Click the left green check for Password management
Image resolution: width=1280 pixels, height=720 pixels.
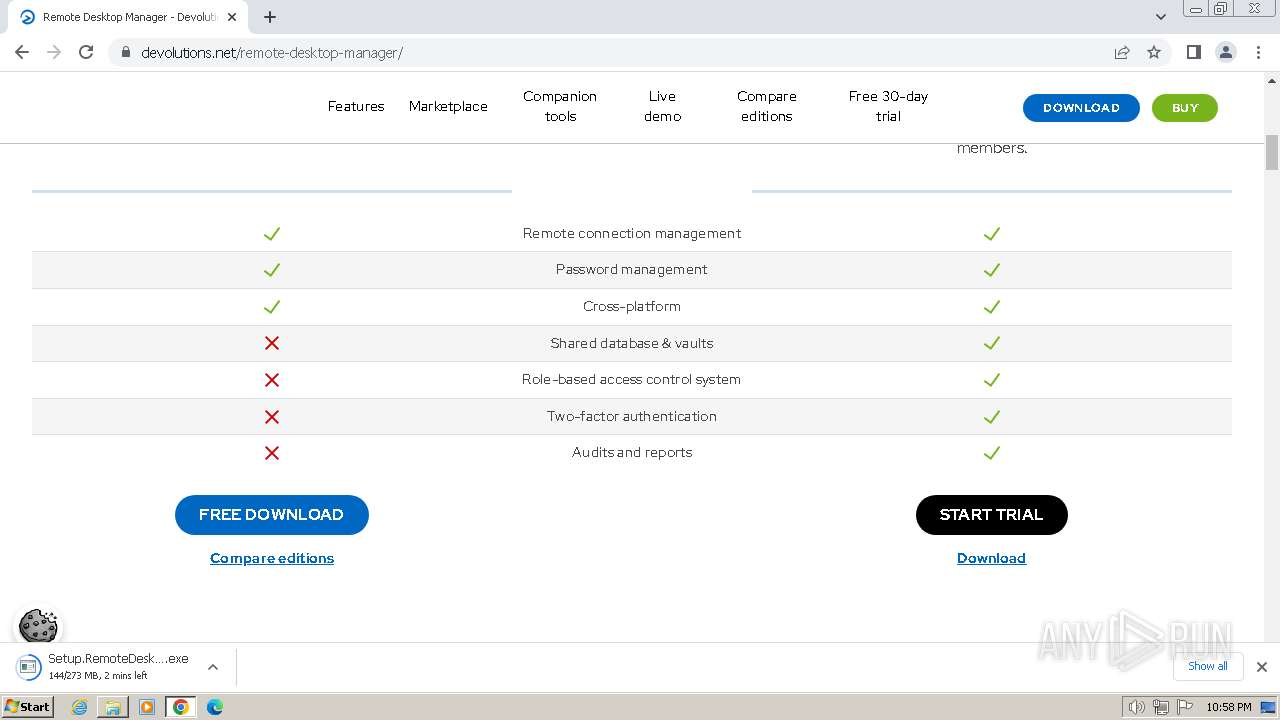[x=272, y=270]
